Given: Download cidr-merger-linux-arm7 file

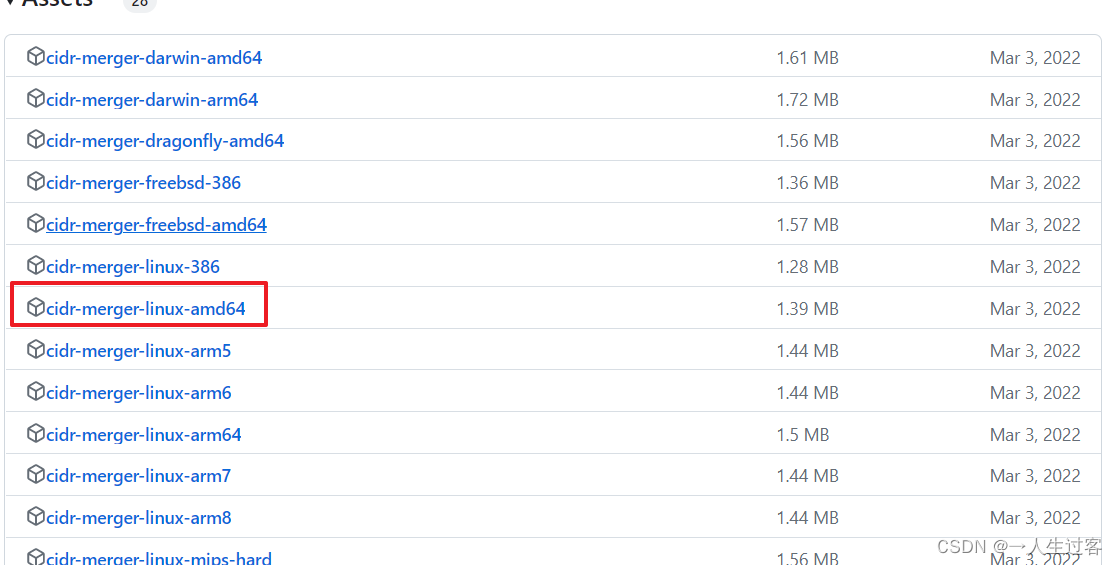Looking at the screenshot, I should 138,476.
